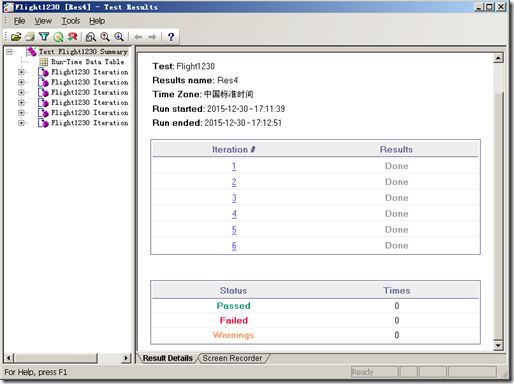Screen dimensions: 514x384
Task: Click Find Next magnifier with blue plus
Action: click(x=119, y=37)
